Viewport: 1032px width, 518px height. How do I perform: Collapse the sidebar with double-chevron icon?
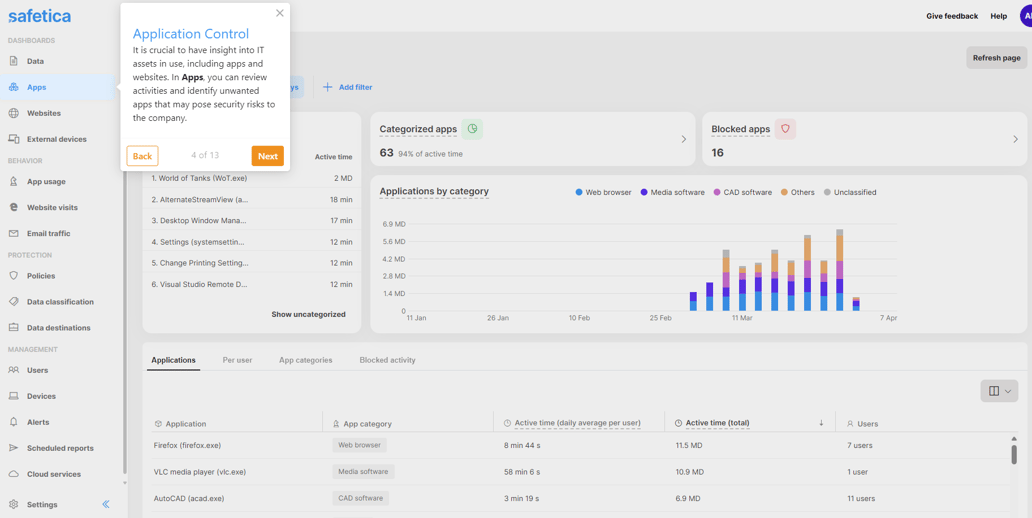(x=106, y=504)
